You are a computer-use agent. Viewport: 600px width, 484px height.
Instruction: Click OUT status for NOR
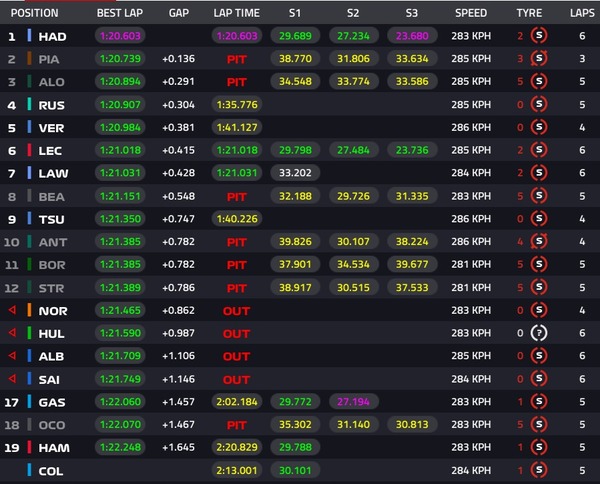pos(236,311)
